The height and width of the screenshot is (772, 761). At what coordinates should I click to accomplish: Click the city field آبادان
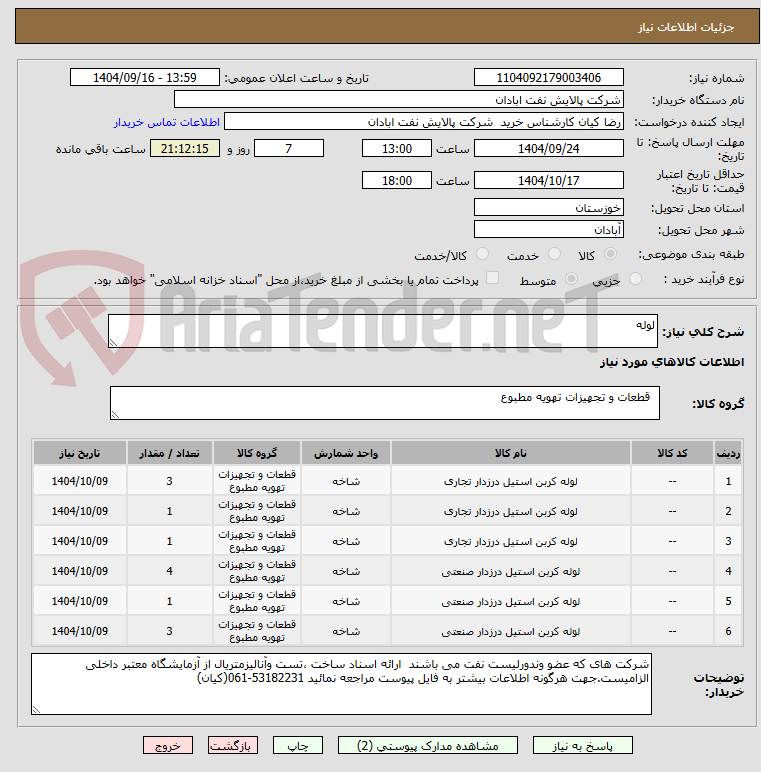[x=548, y=230]
